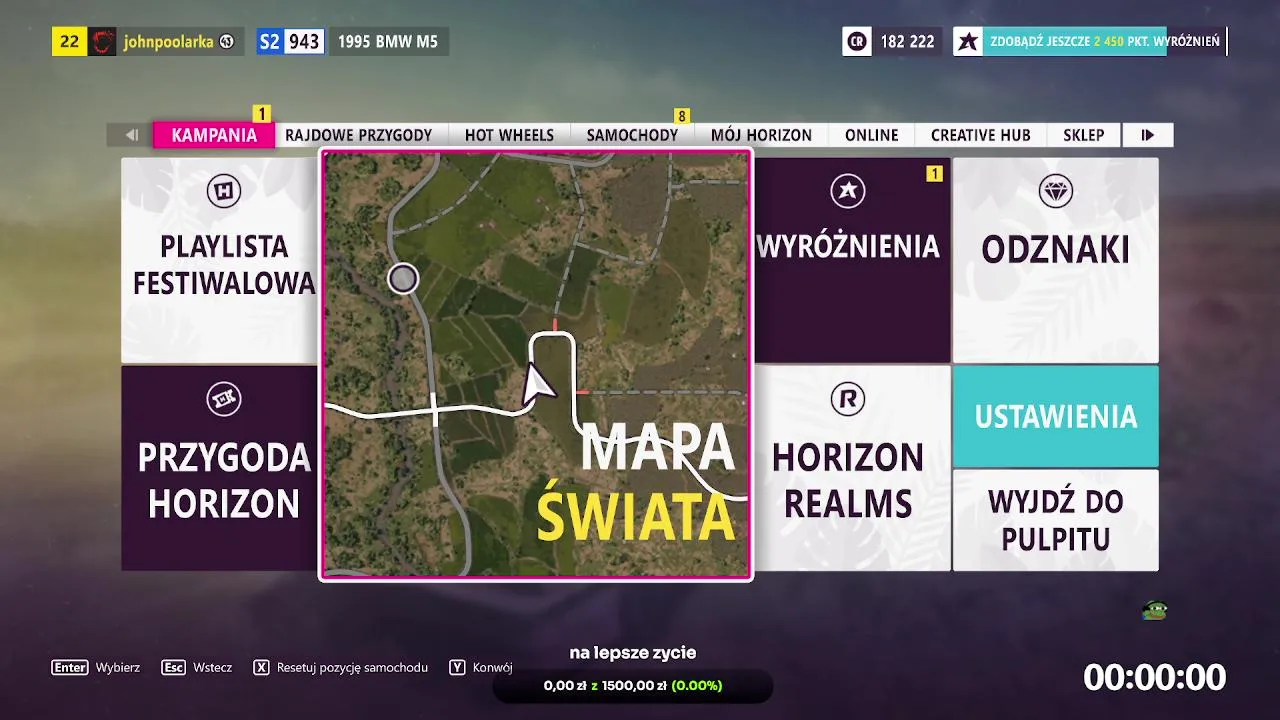1280x720 pixels.
Task: Click the small frog emote icon
Action: [x=1155, y=610]
